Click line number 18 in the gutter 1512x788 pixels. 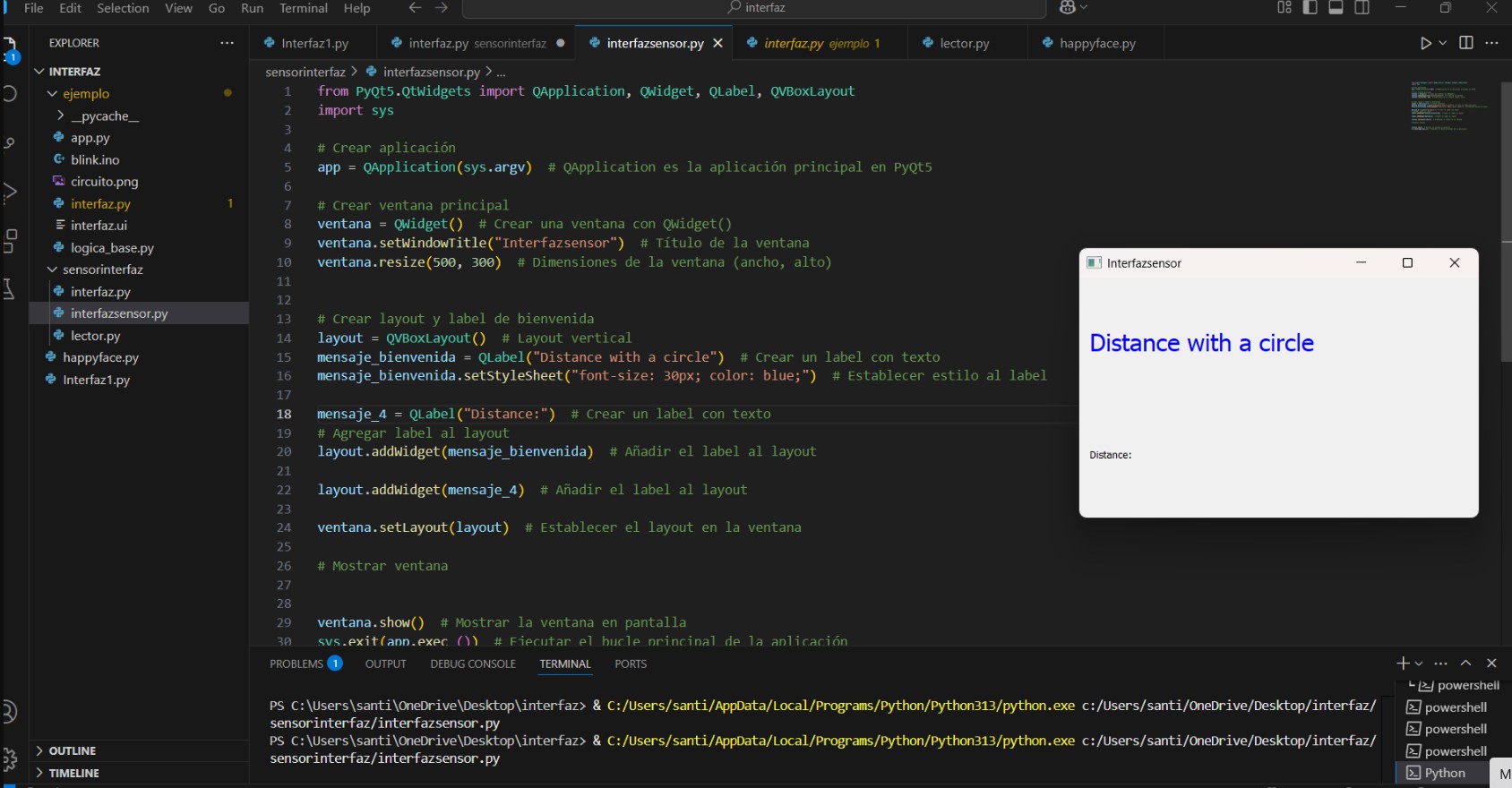(284, 414)
